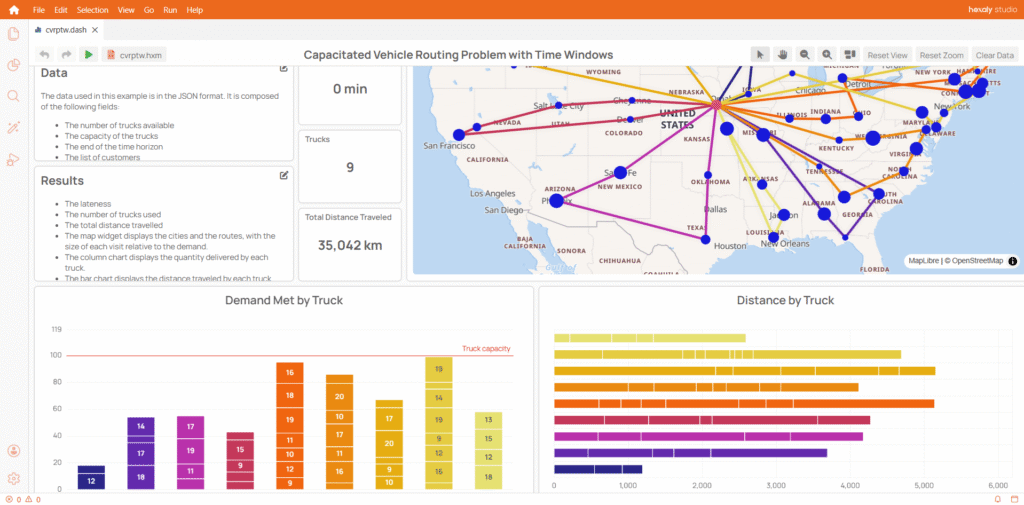Open the Selection menu
Image resolution: width=1024 pixels, height=505 pixels.
point(93,9)
